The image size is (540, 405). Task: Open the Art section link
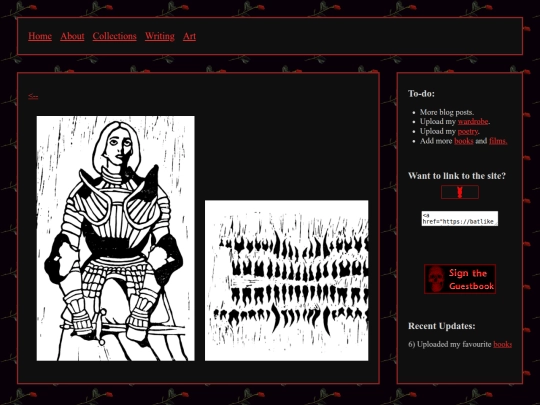189,36
